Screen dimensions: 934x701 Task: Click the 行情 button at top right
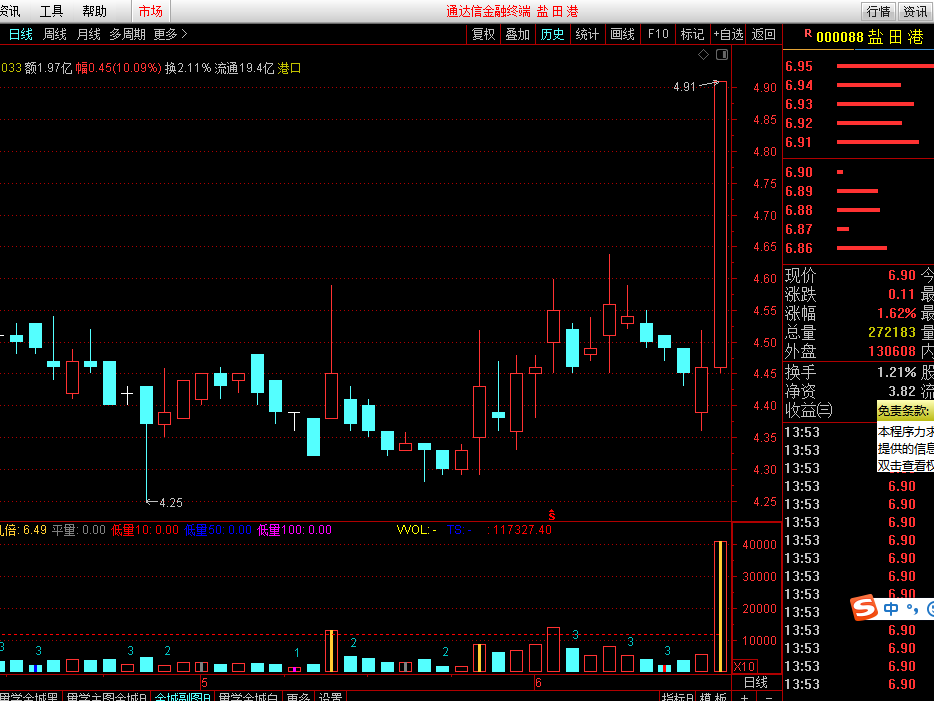879,11
